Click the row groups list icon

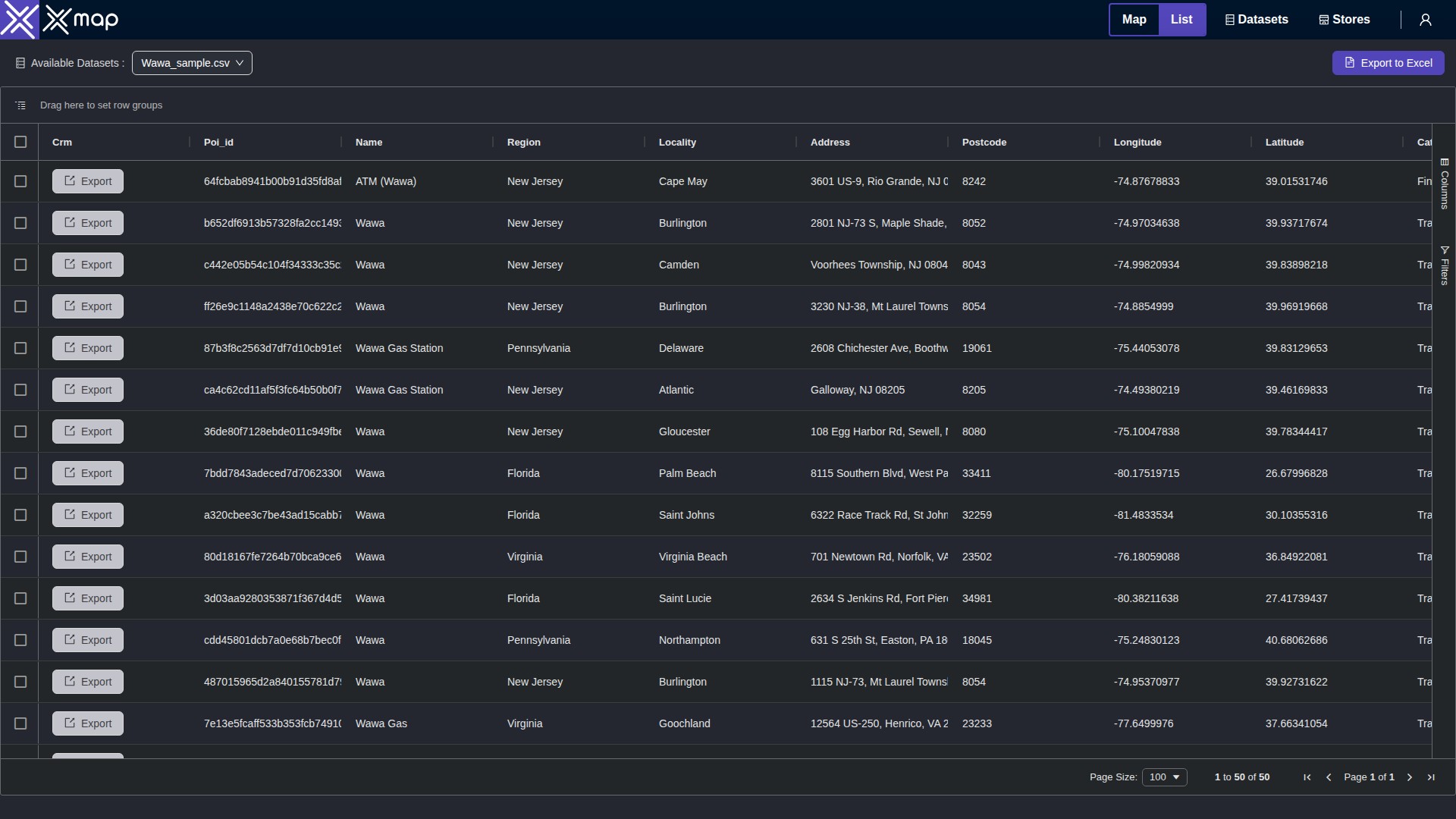20,105
